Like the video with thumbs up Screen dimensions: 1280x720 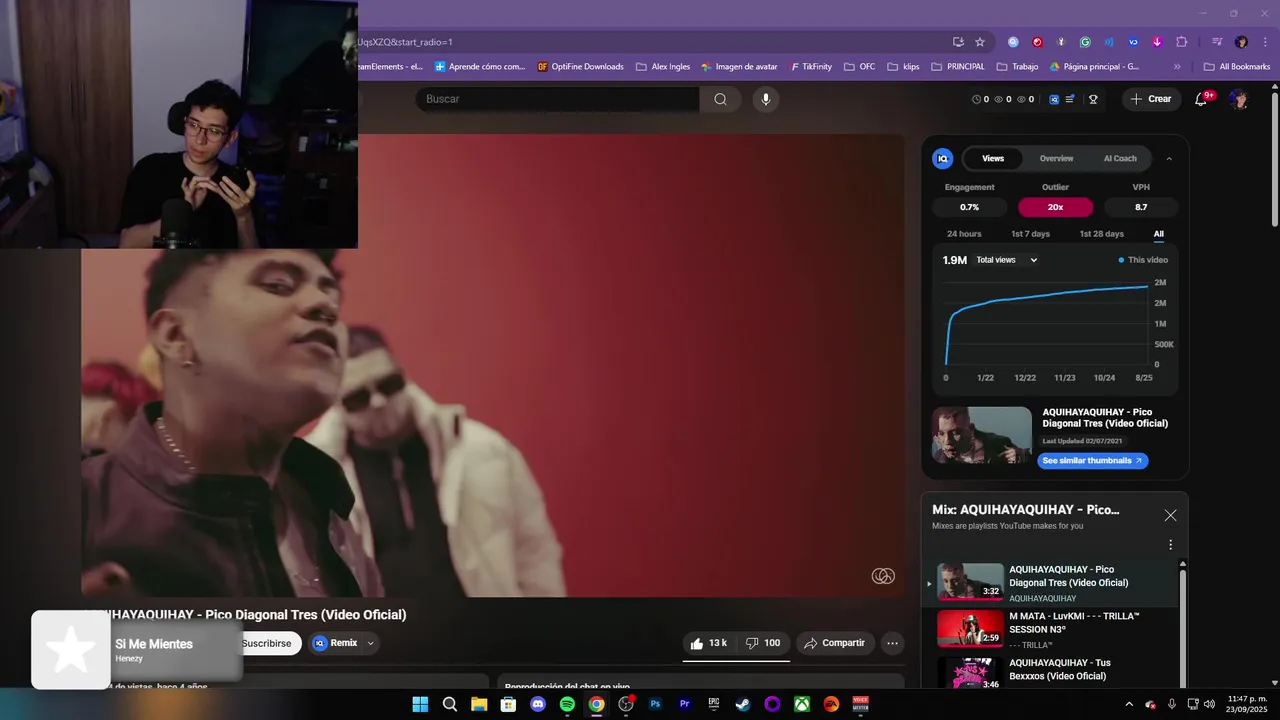click(708, 643)
